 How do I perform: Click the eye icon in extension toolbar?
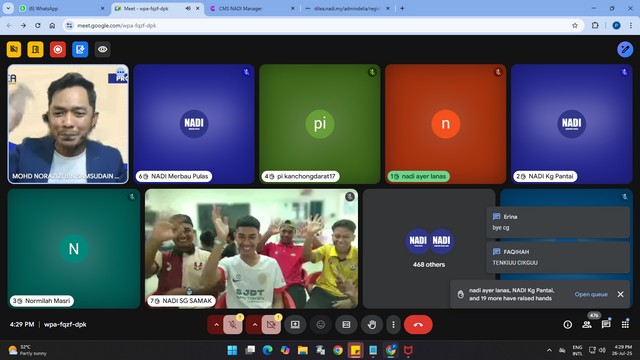pyautogui.click(x=102, y=49)
